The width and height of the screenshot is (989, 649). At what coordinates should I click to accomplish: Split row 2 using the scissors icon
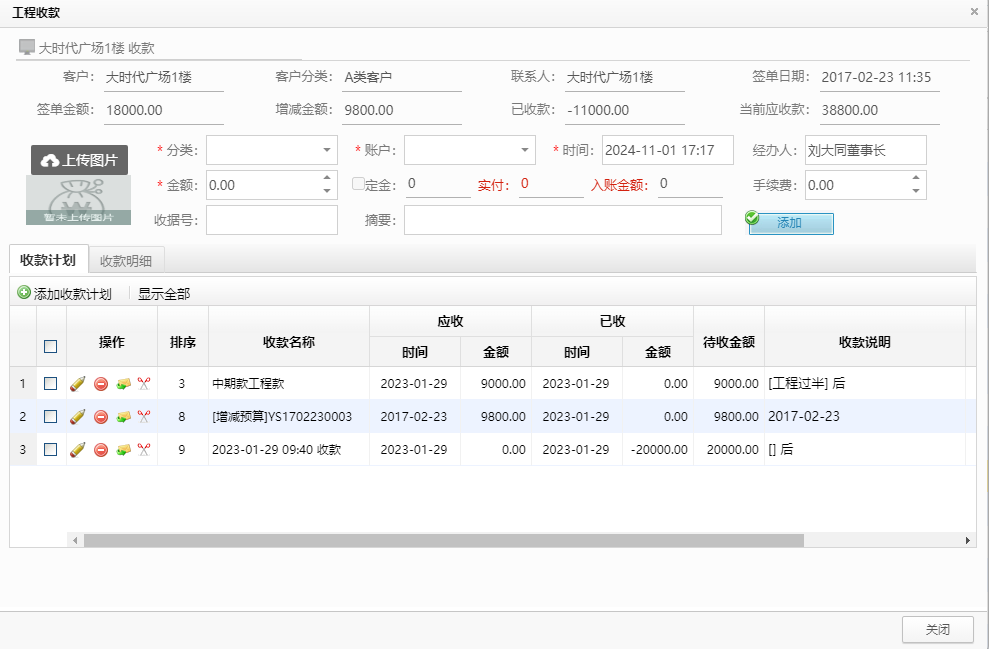coord(145,416)
